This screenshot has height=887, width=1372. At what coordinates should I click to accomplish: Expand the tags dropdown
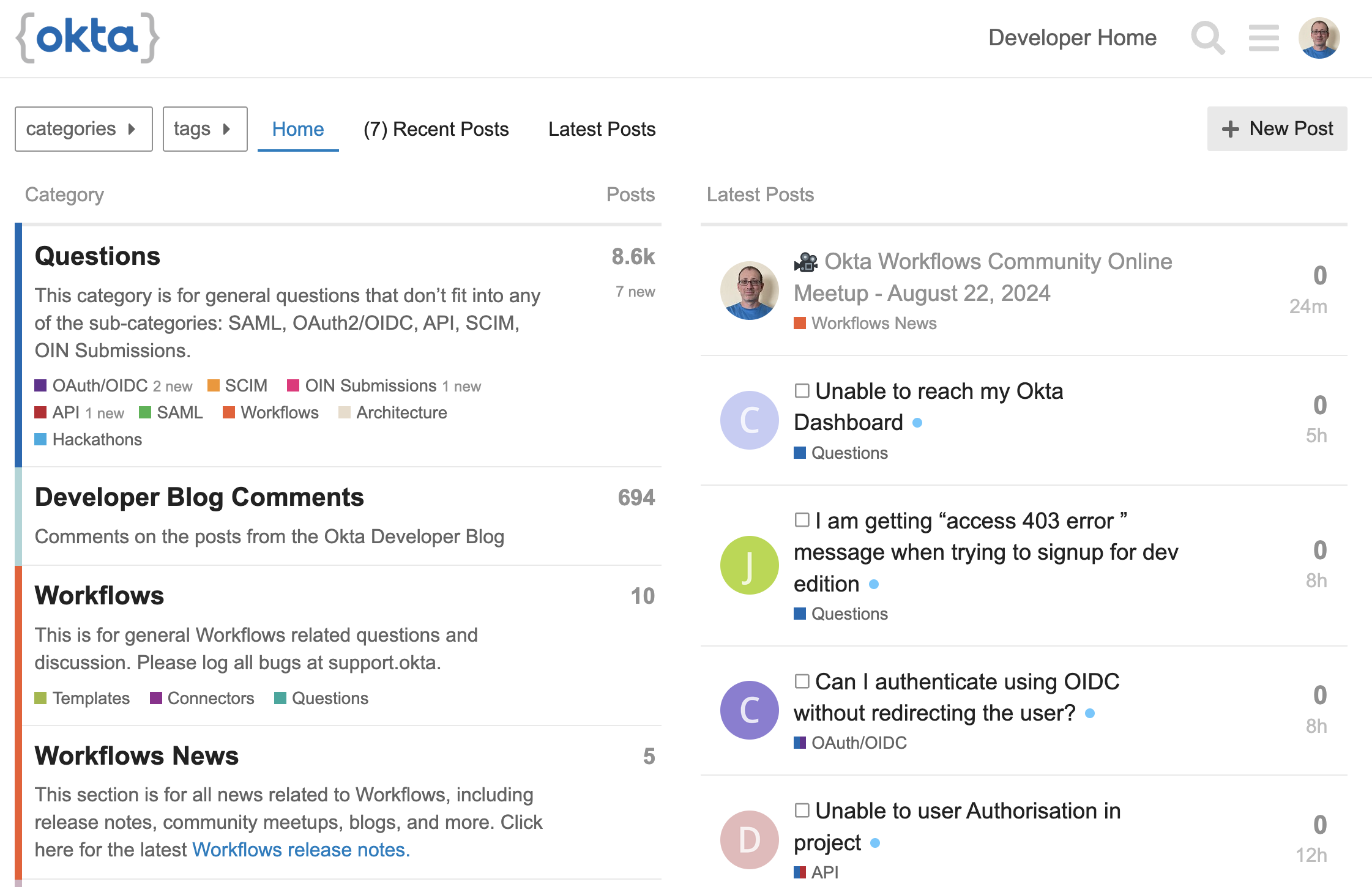click(205, 129)
